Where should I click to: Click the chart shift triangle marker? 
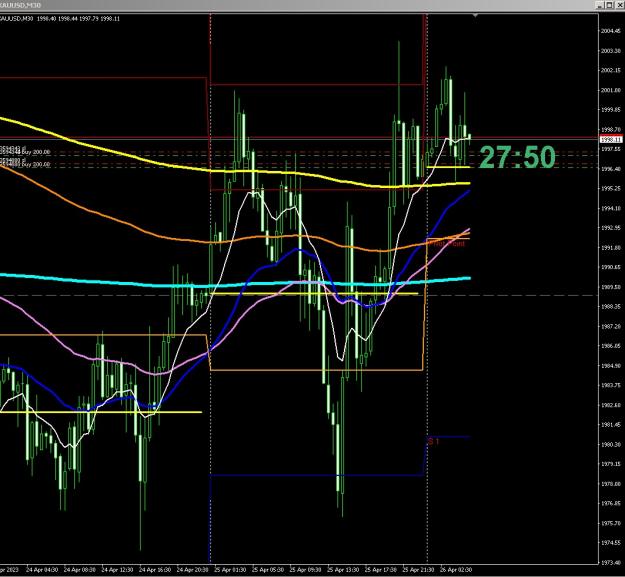[475, 16]
